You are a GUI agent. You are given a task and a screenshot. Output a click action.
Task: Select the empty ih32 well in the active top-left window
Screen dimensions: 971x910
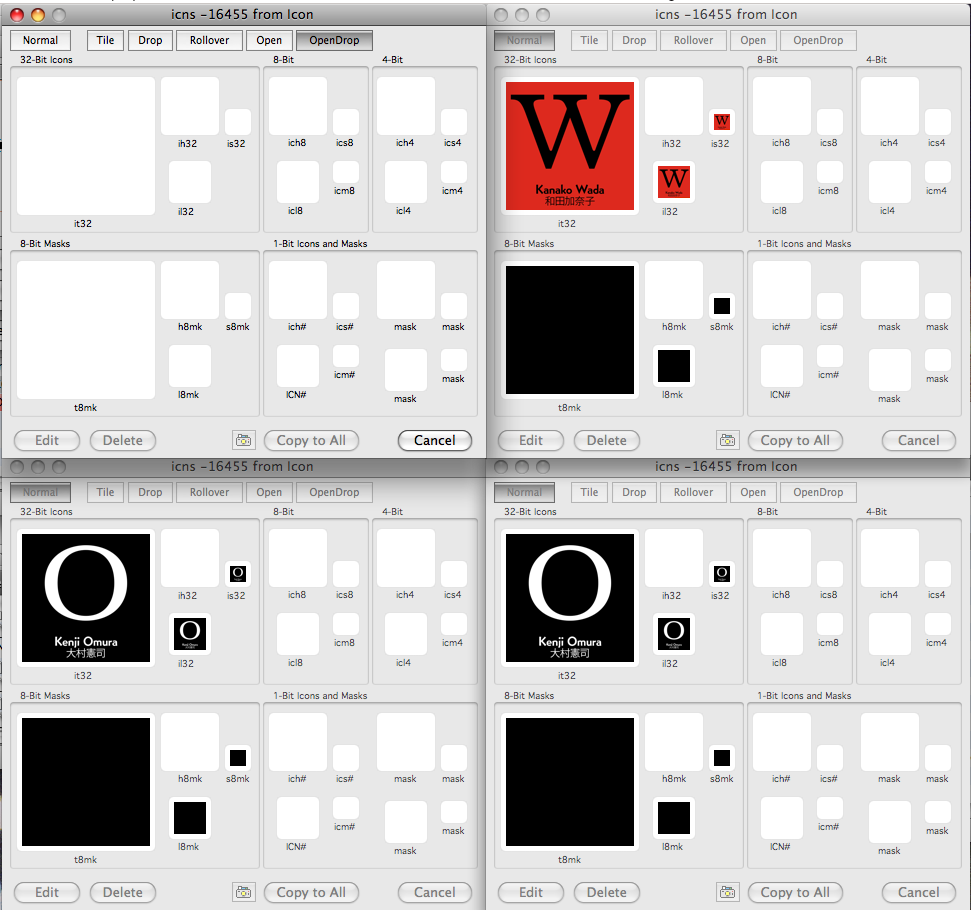click(189, 106)
